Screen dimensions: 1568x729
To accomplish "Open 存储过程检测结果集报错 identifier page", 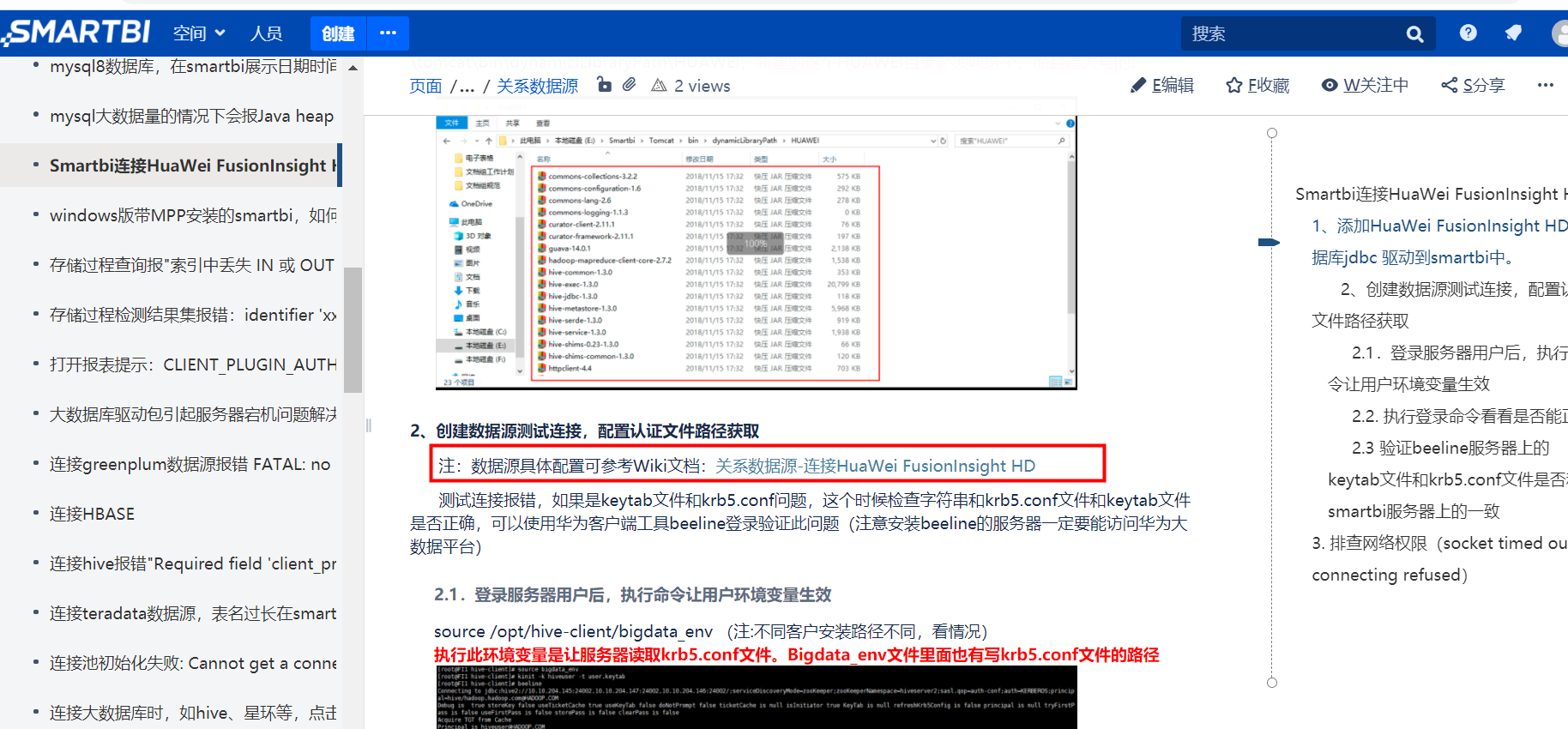I will 193,315.
